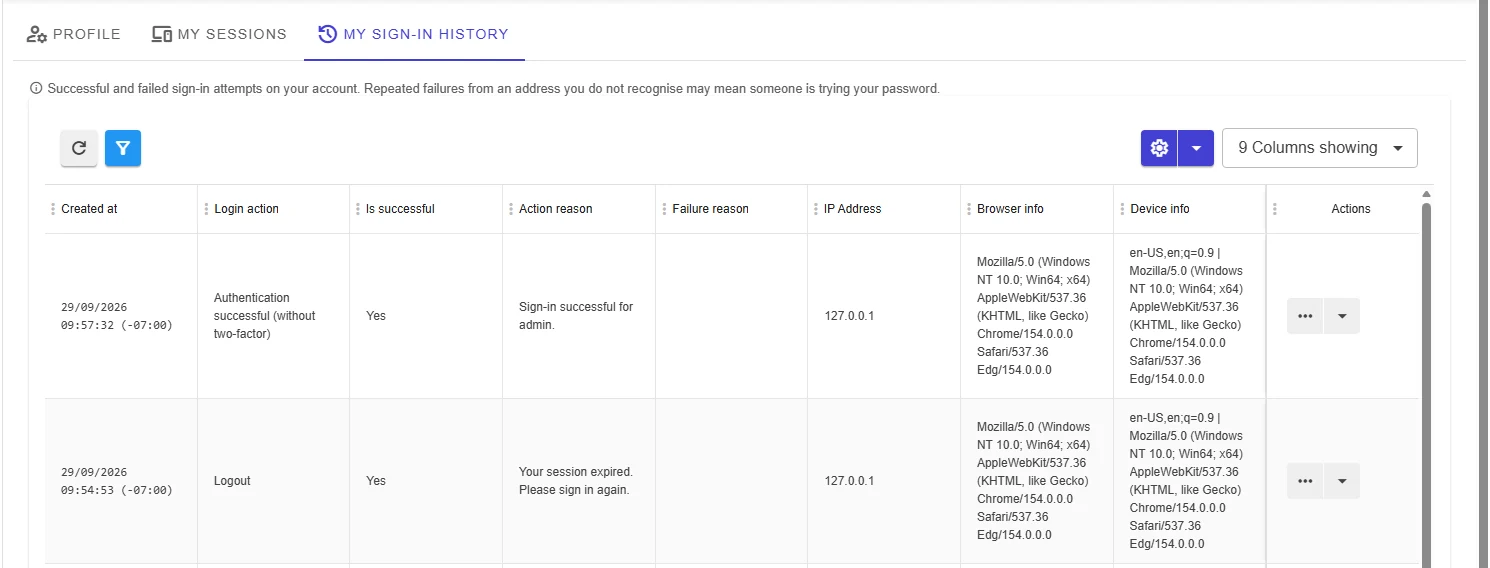1490x568 pixels.
Task: Click the Actions column drag handle
Action: 1275,209
